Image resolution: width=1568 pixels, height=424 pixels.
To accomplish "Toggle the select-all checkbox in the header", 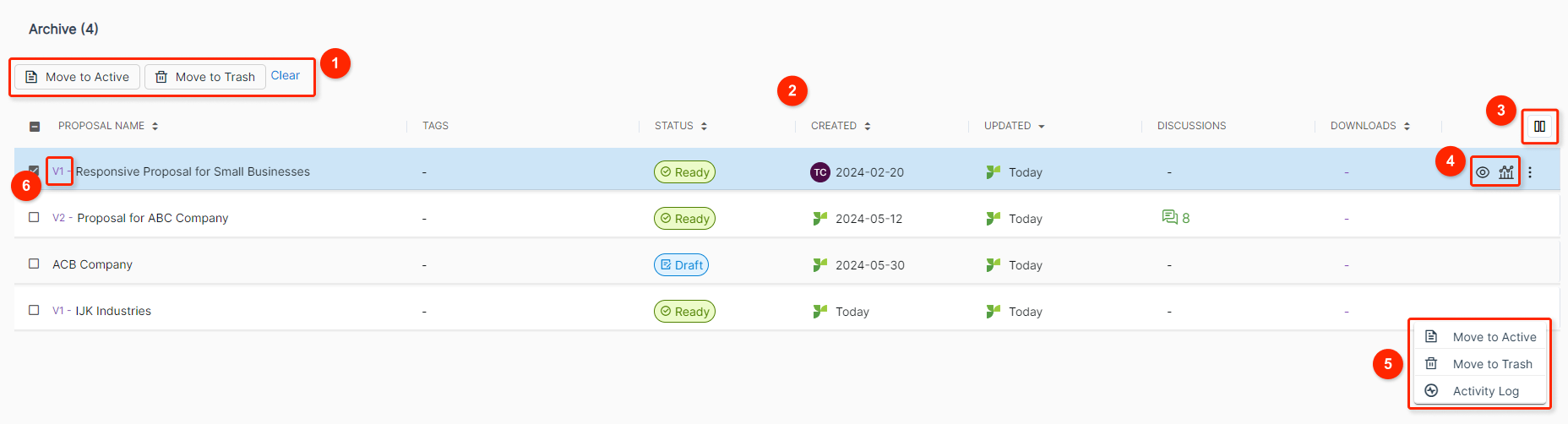I will click(x=35, y=127).
